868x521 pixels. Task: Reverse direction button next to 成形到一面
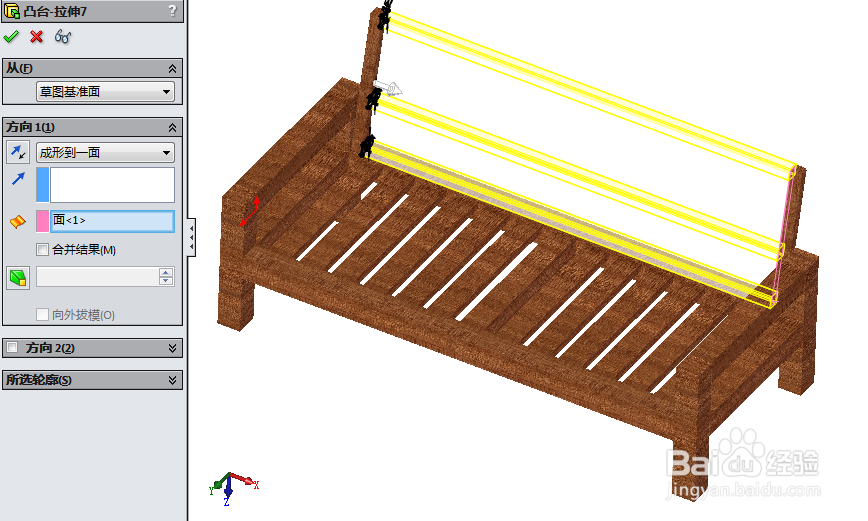pyautogui.click(x=18, y=152)
